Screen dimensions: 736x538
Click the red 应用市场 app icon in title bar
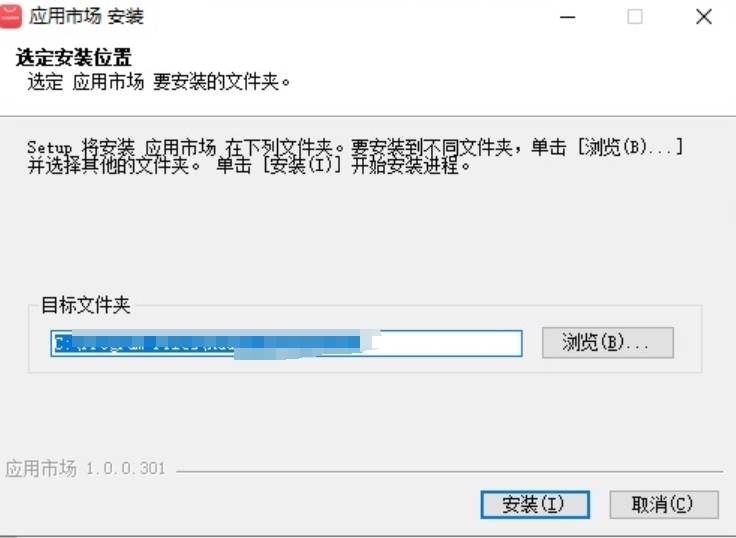10,16
